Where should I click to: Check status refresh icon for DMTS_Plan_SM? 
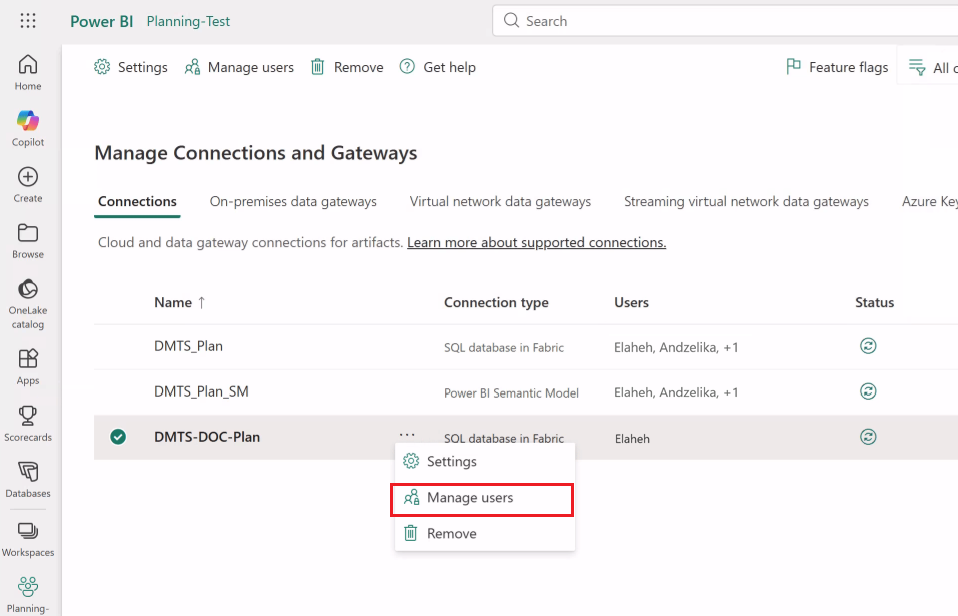click(868, 391)
